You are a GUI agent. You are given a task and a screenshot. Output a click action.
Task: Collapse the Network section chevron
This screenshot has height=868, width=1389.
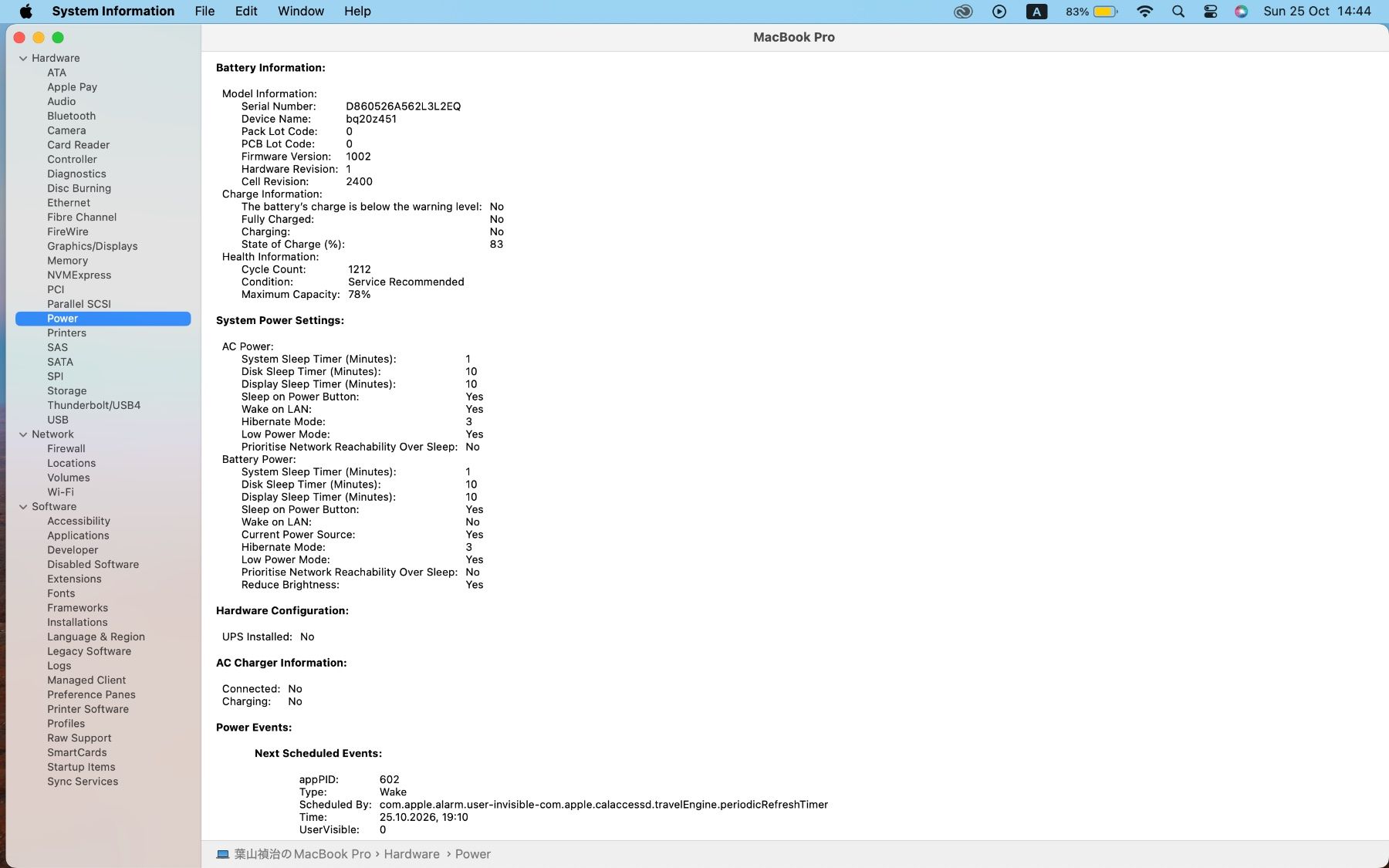(x=23, y=434)
